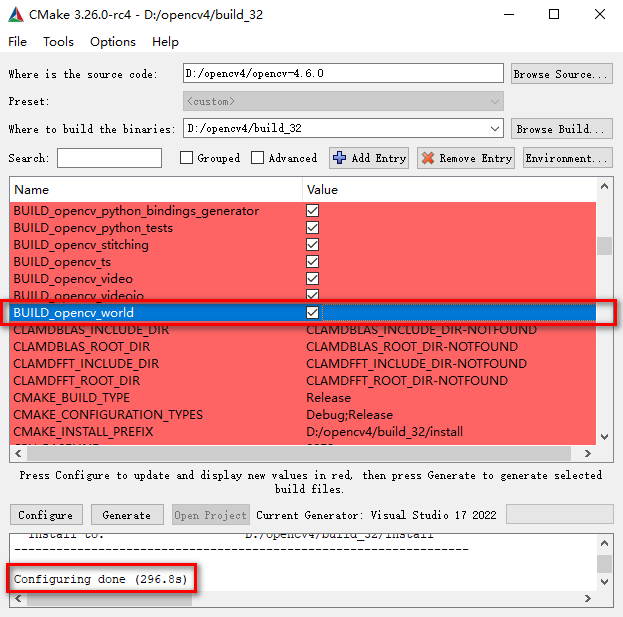Click the red X Remove Entry icon
The height and width of the screenshot is (617, 623).
[x=428, y=158]
